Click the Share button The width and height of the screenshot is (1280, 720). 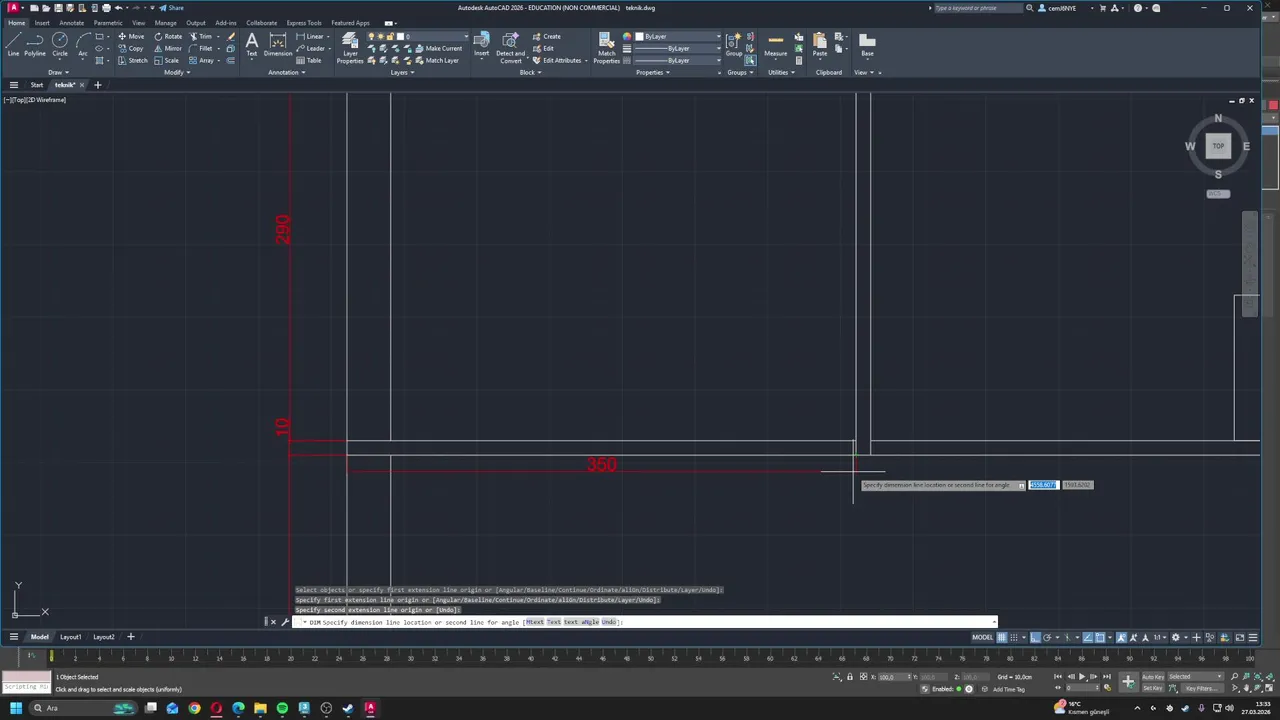[172, 8]
